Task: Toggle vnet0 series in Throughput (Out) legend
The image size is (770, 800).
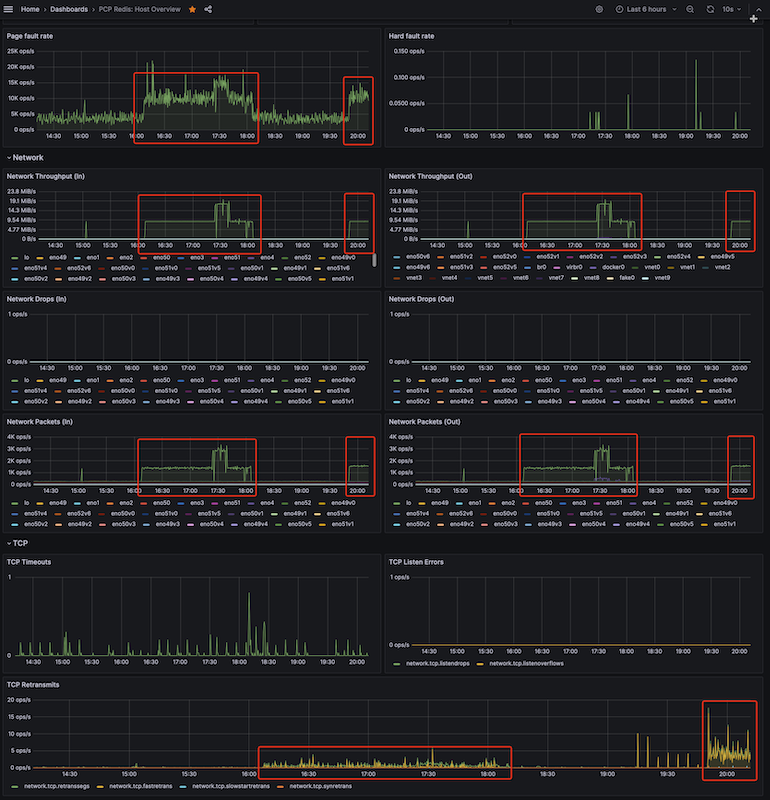Action: pos(652,267)
